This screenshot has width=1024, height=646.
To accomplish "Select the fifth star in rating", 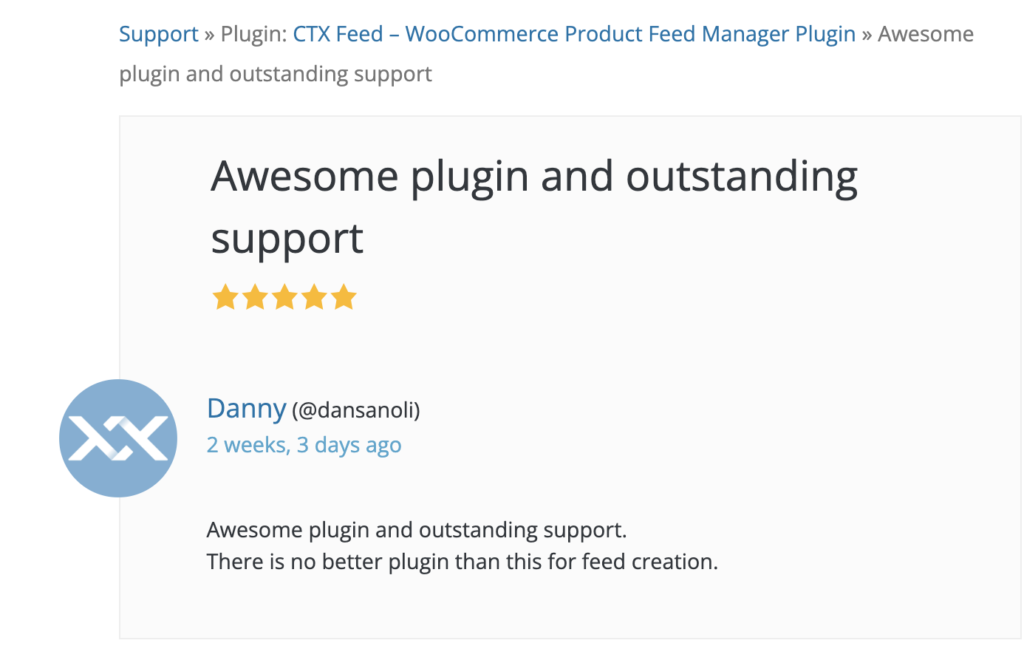I will click(x=344, y=297).
